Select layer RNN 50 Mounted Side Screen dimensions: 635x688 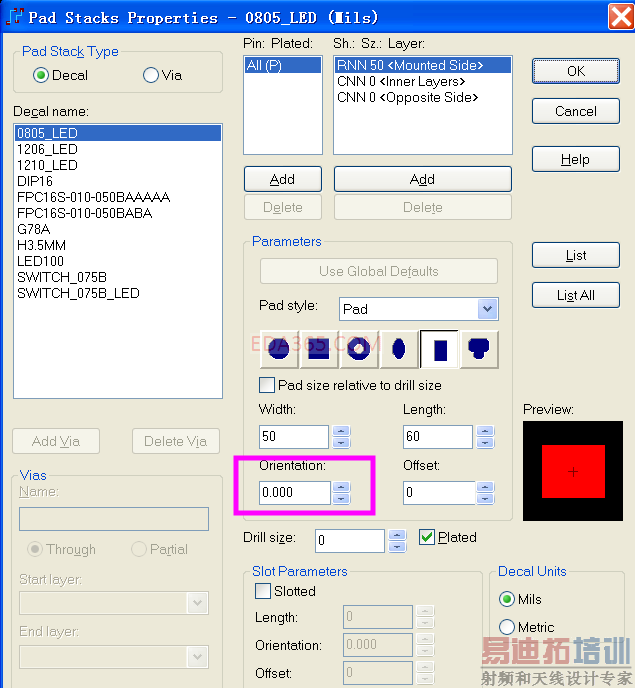423,65
